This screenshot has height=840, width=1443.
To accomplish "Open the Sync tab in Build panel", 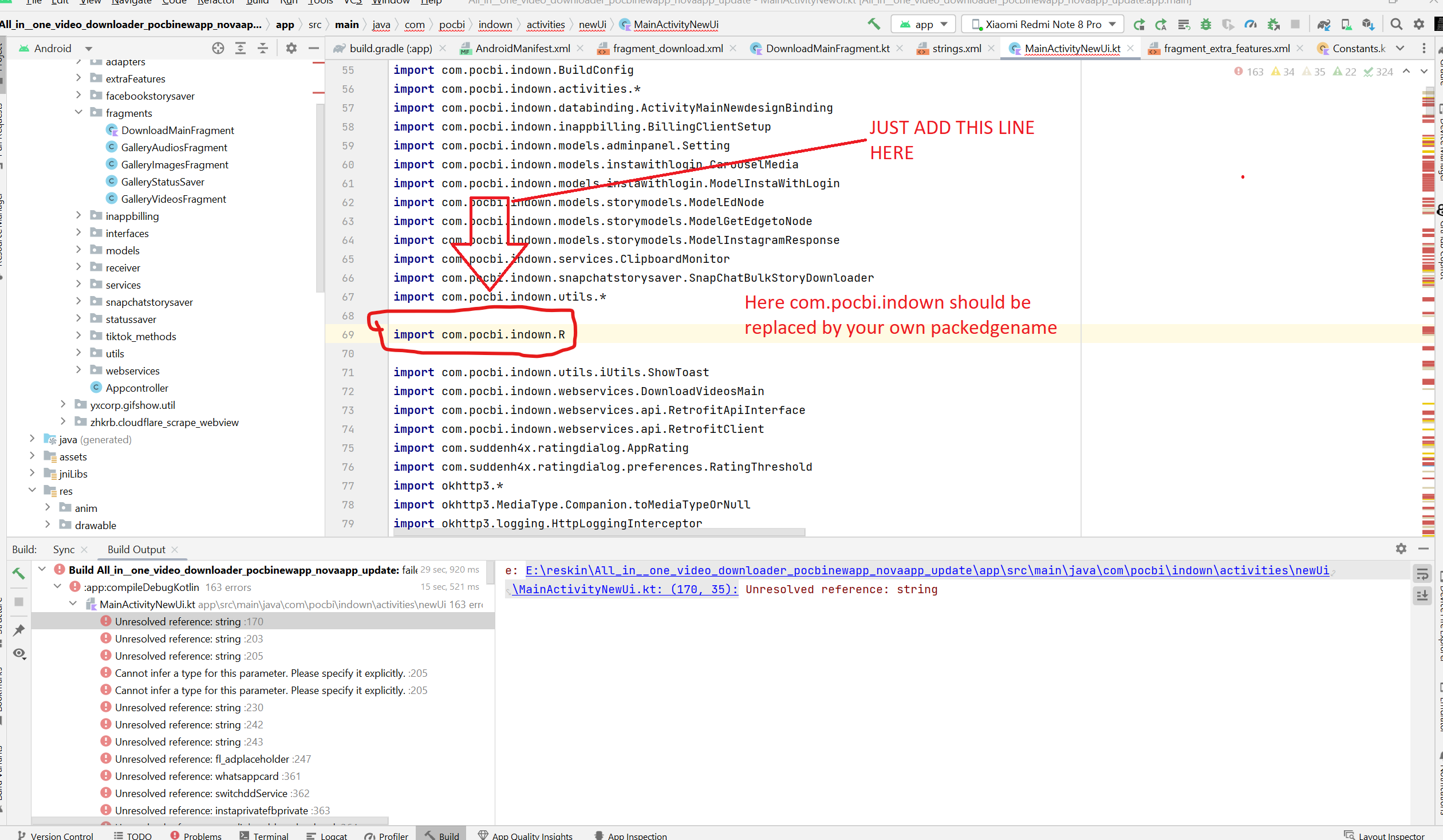I will (x=64, y=549).
